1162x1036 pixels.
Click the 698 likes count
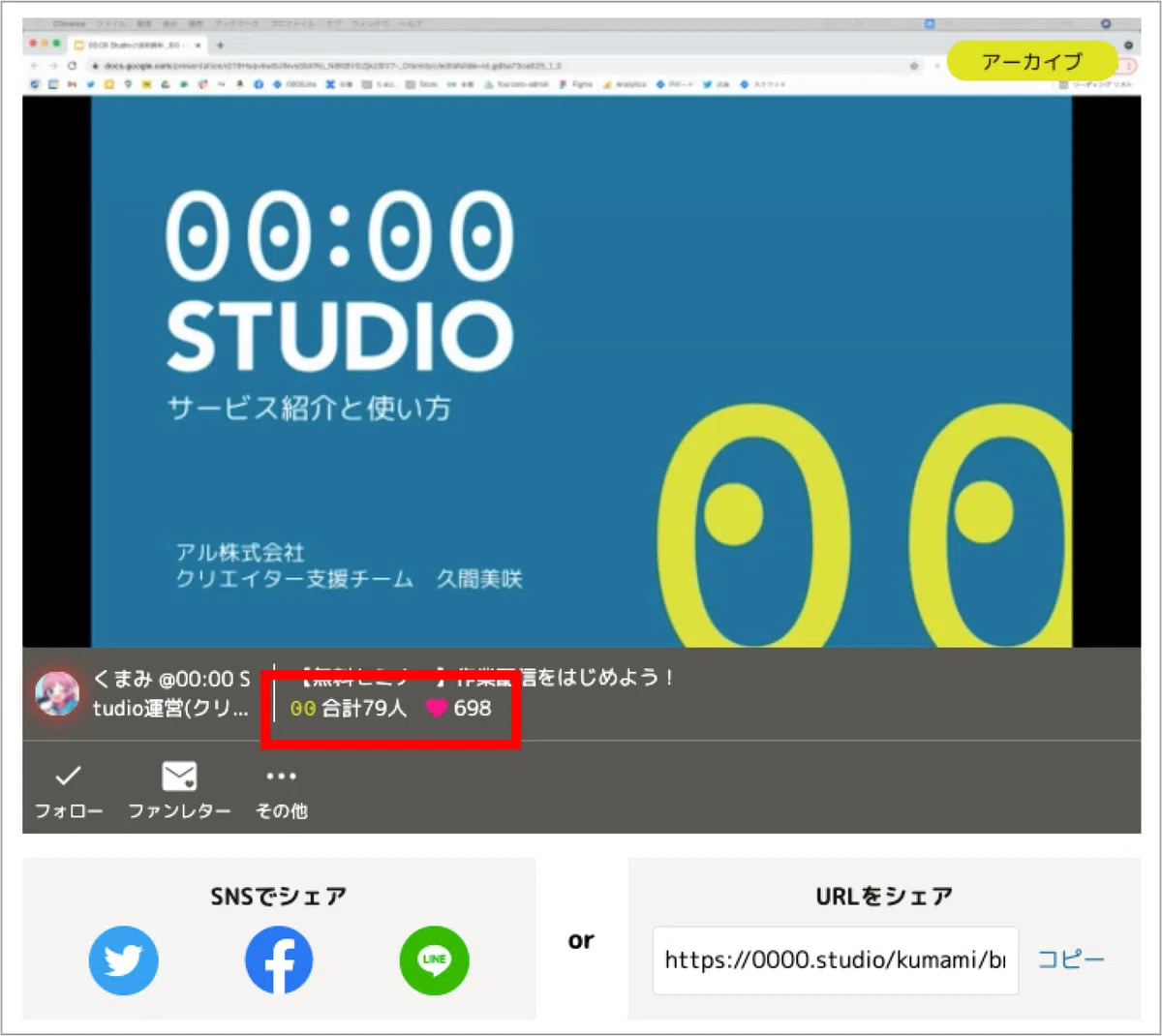(x=473, y=709)
